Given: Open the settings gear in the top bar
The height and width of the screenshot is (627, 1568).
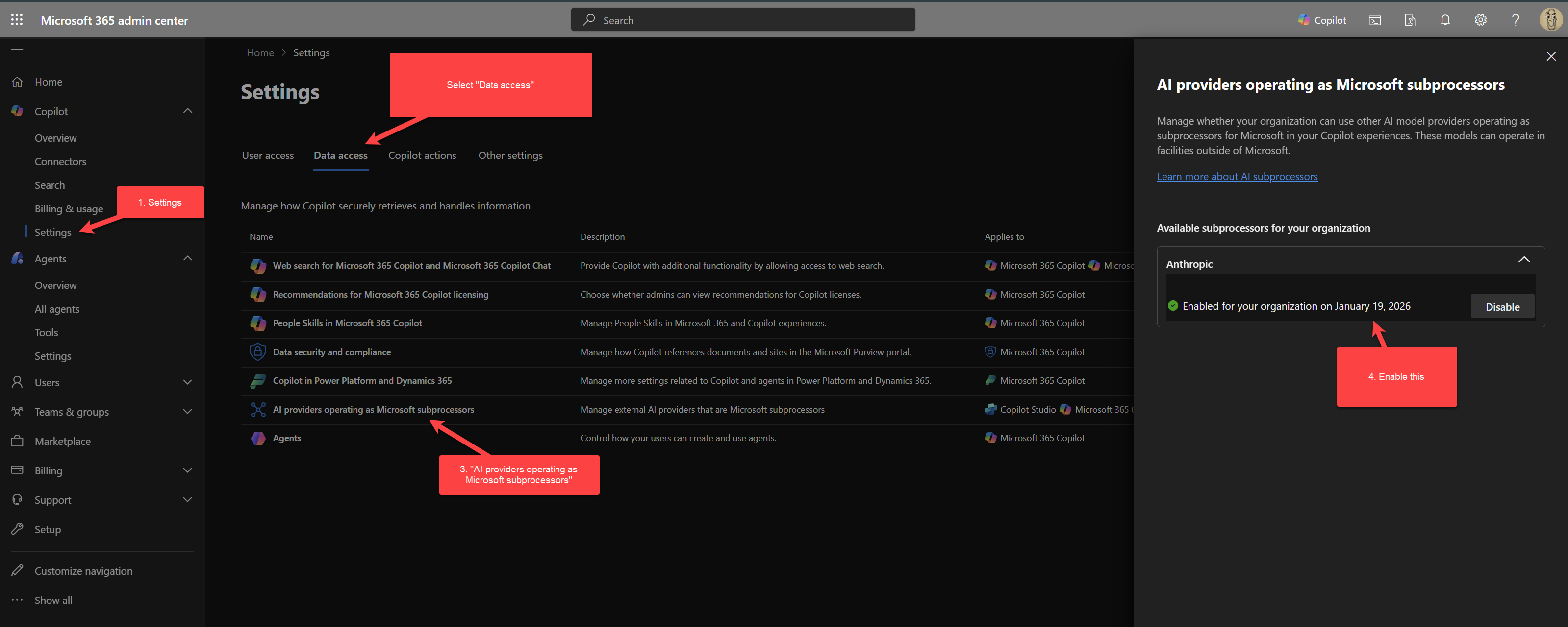Looking at the screenshot, I should click(1480, 20).
